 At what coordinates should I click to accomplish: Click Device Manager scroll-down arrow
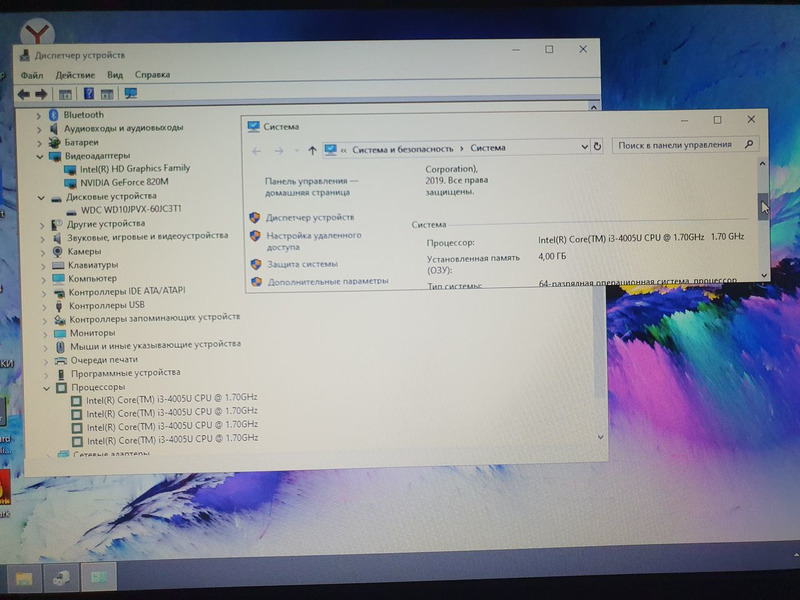601,438
